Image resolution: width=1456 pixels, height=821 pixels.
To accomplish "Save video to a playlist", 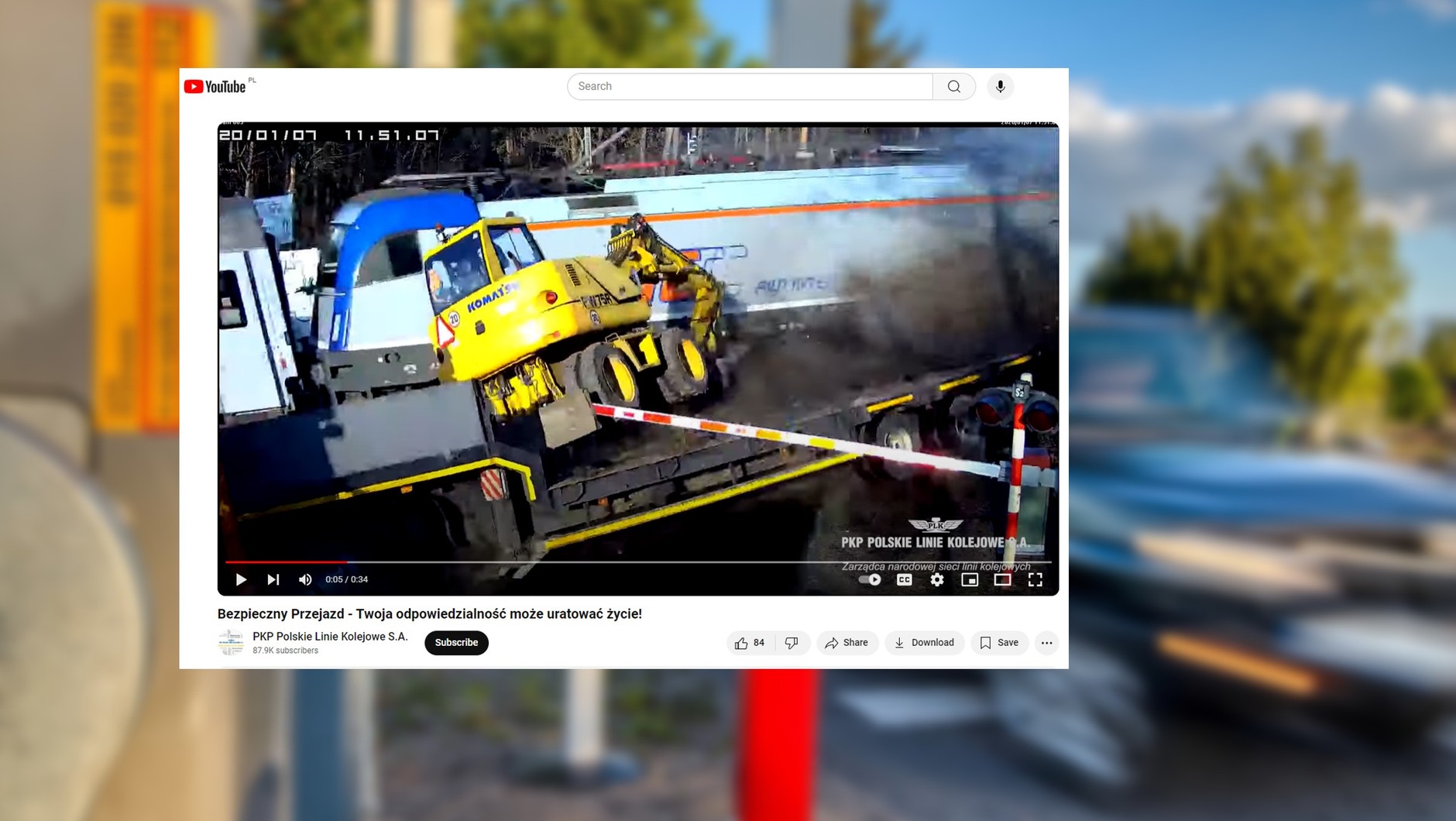I will point(999,643).
